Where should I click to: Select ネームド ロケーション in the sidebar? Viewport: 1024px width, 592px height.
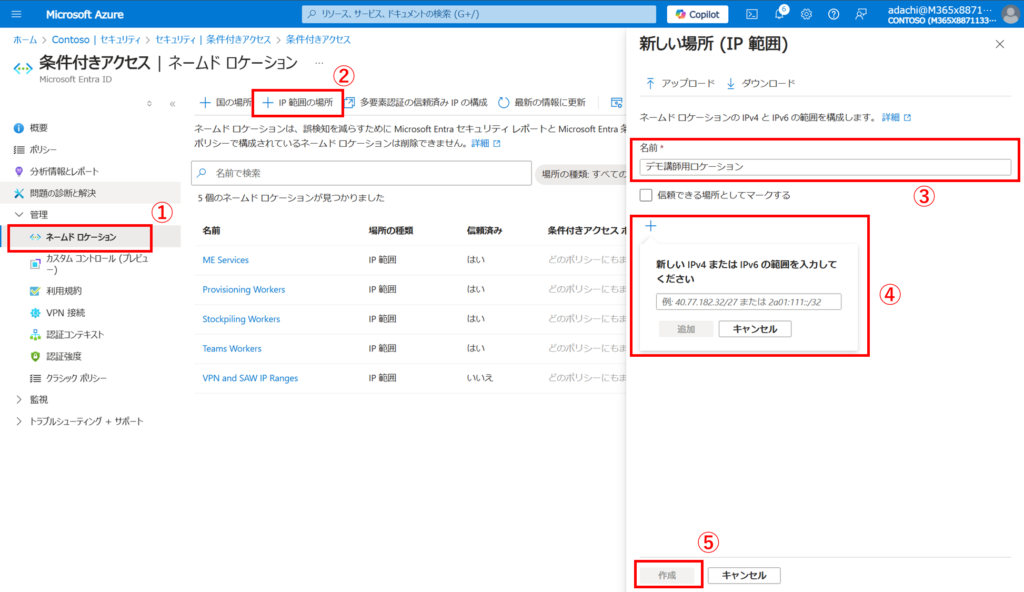pos(80,237)
